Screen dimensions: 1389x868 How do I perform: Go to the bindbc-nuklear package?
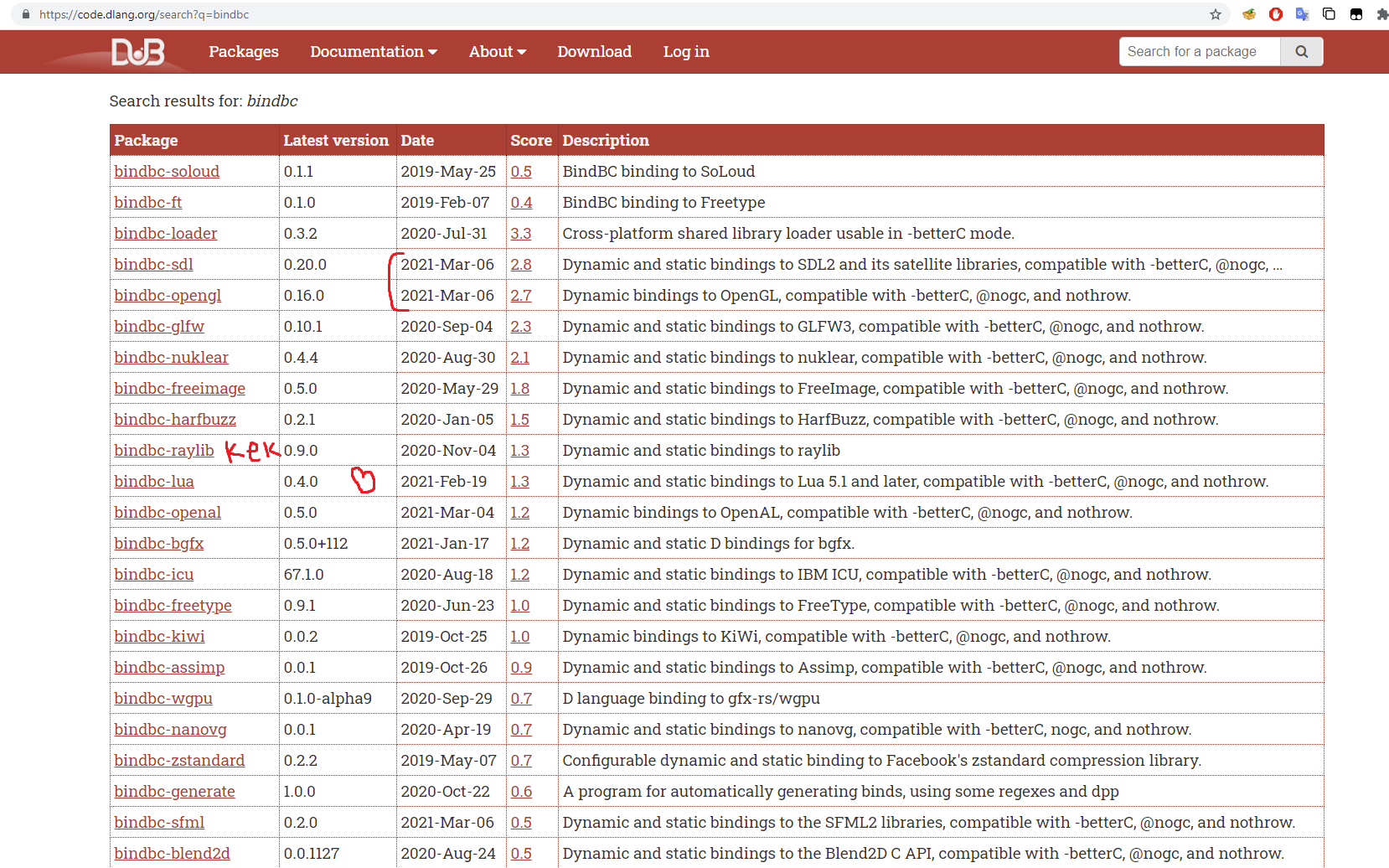coord(172,358)
